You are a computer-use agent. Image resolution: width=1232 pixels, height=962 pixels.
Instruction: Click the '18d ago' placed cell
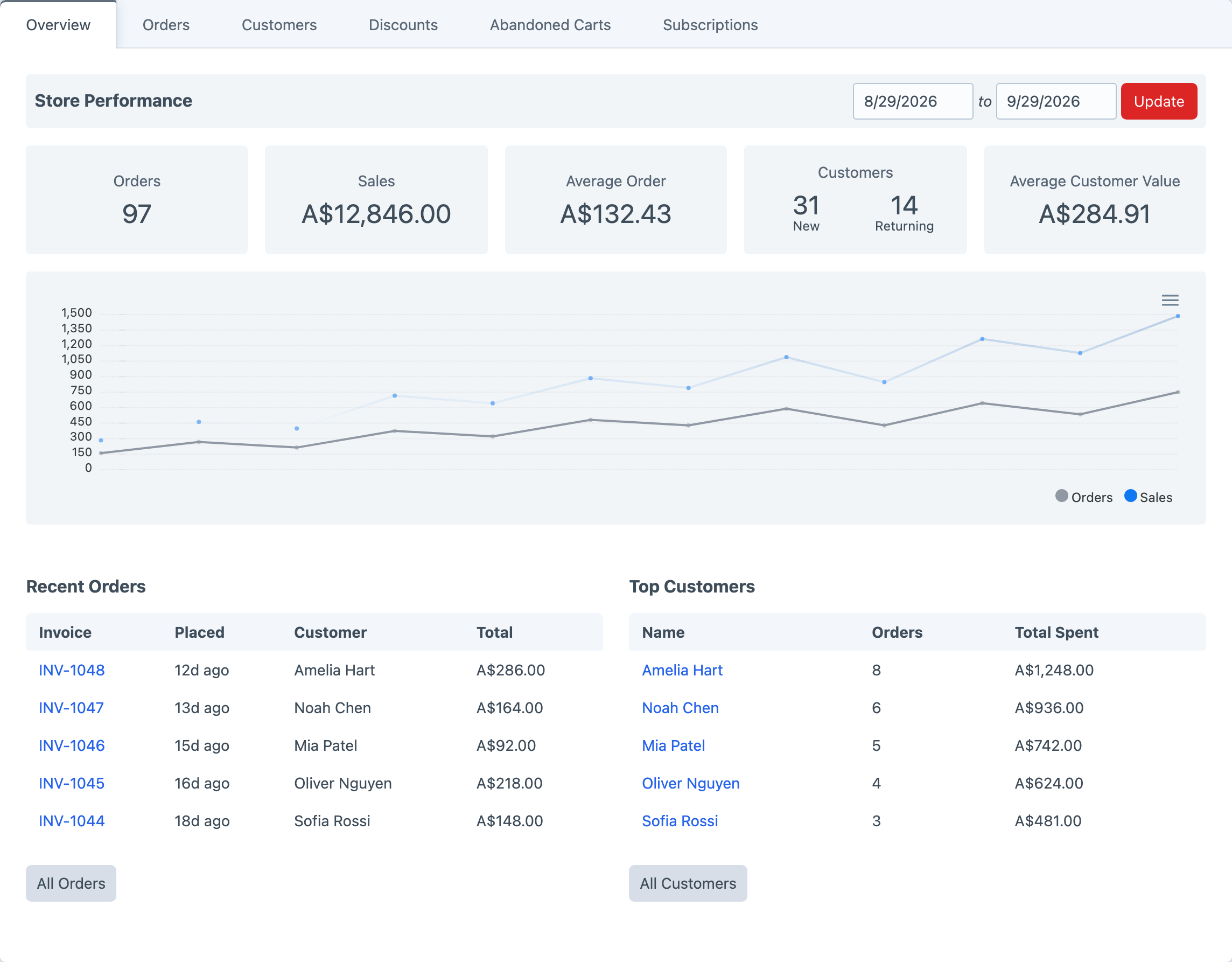[x=202, y=821]
